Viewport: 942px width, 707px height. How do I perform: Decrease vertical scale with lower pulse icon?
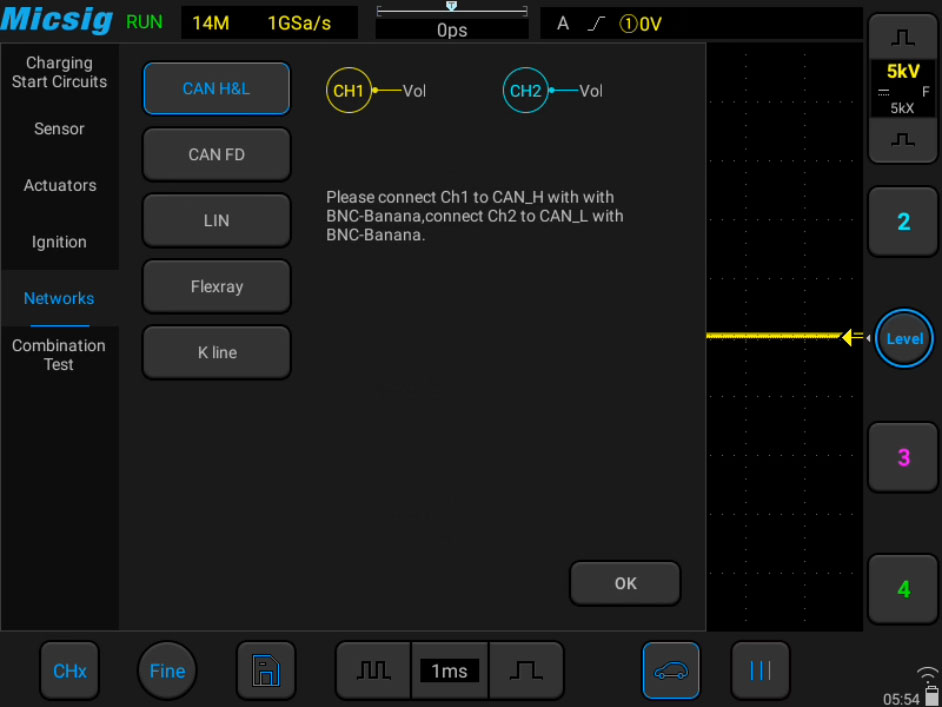[x=902, y=141]
